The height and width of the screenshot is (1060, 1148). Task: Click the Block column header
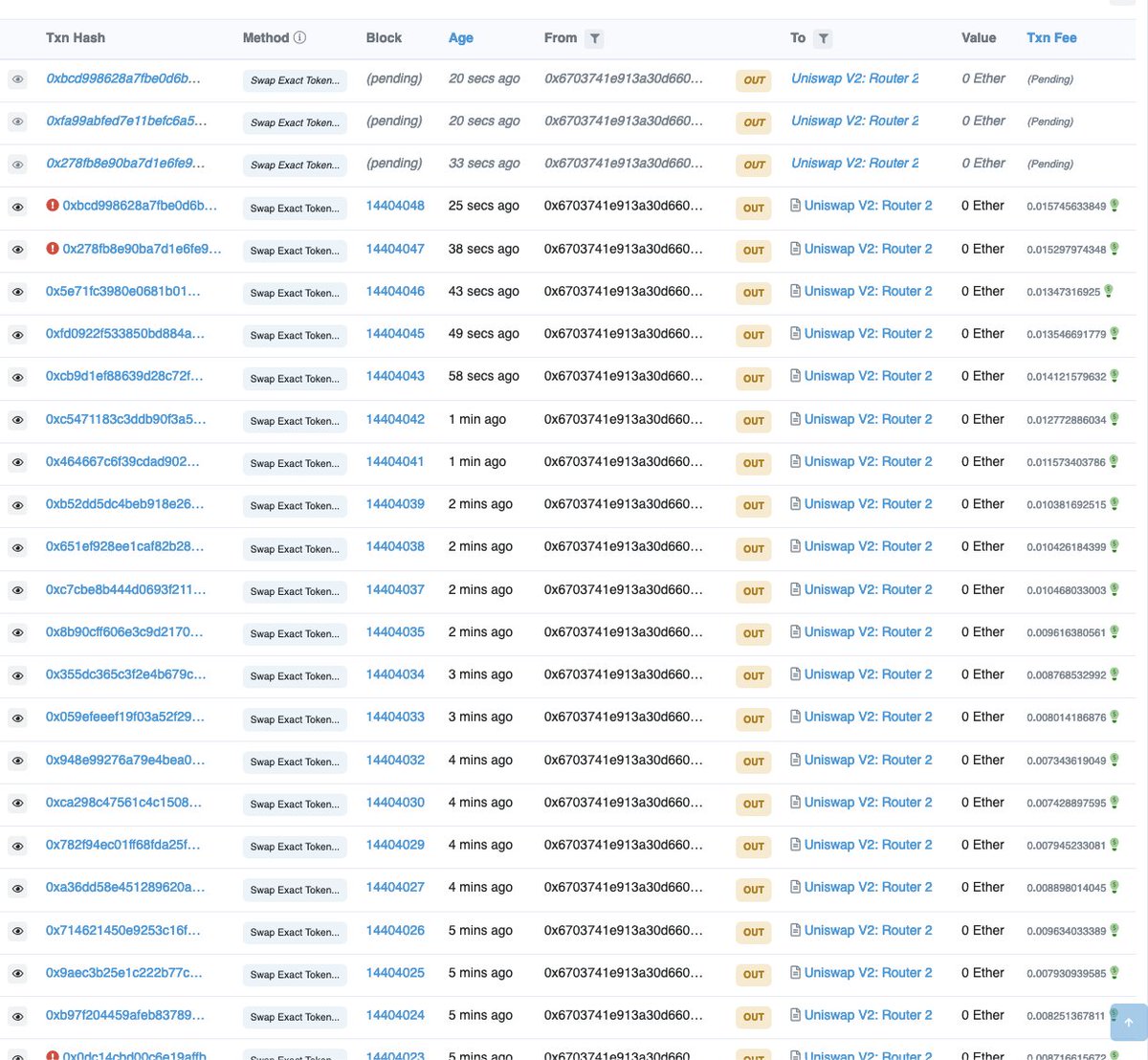tap(384, 37)
